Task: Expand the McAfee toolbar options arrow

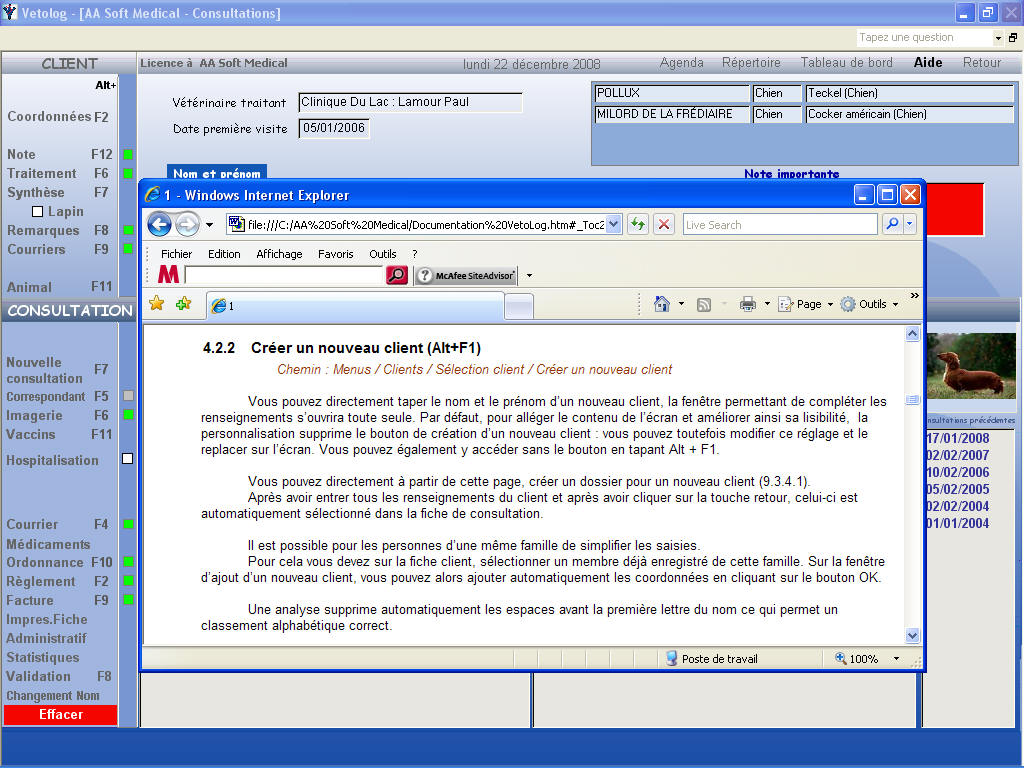Action: (529, 276)
